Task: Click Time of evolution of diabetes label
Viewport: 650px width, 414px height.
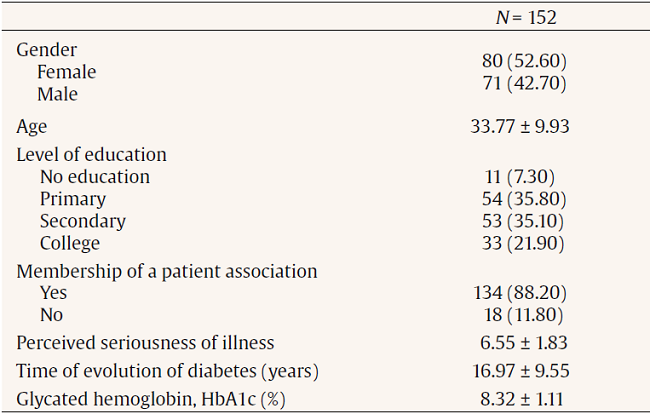Action: coord(168,372)
